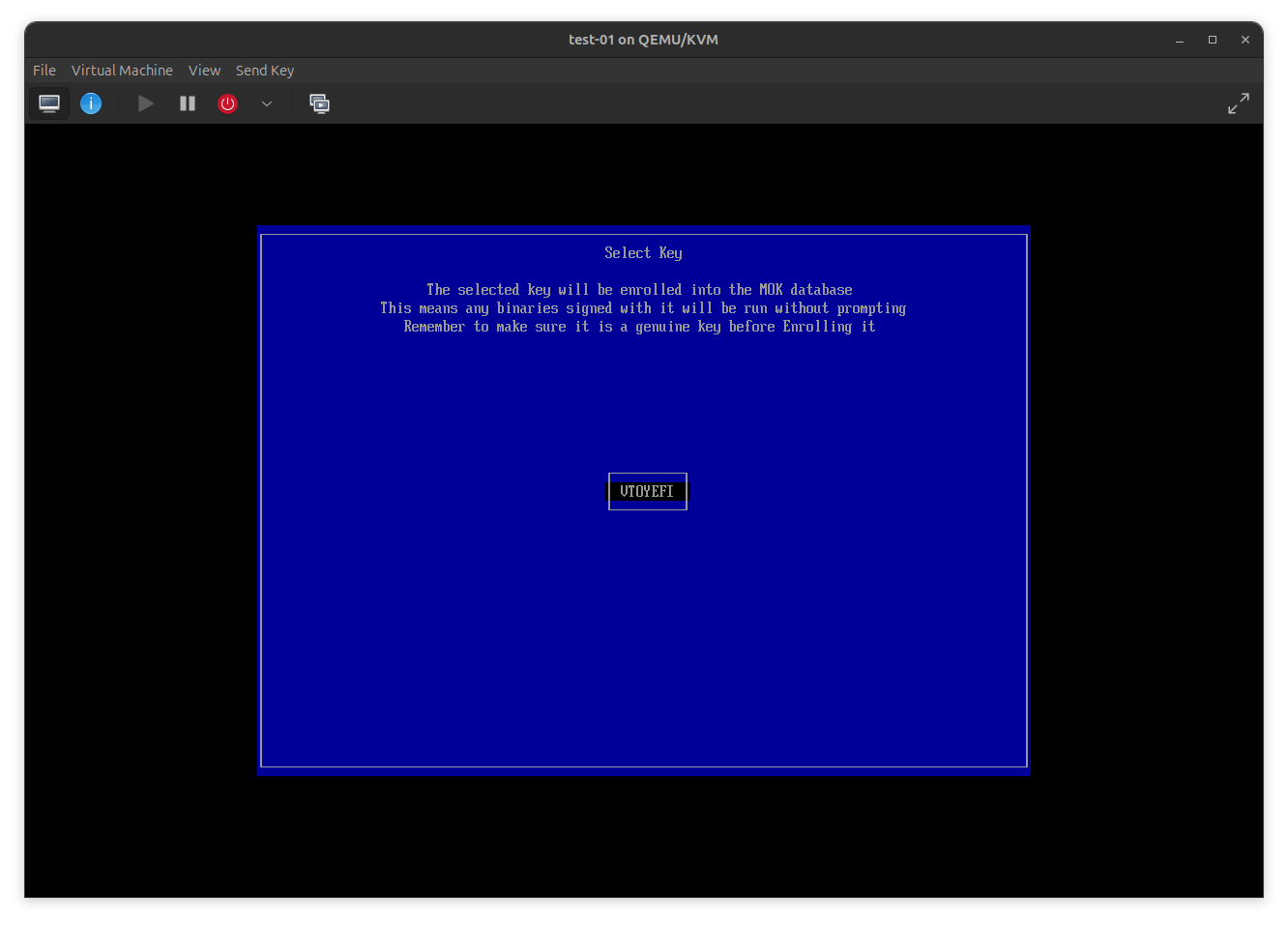This screenshot has width=1288, height=925.
Task: Open the Send Key menu
Action: click(x=264, y=70)
